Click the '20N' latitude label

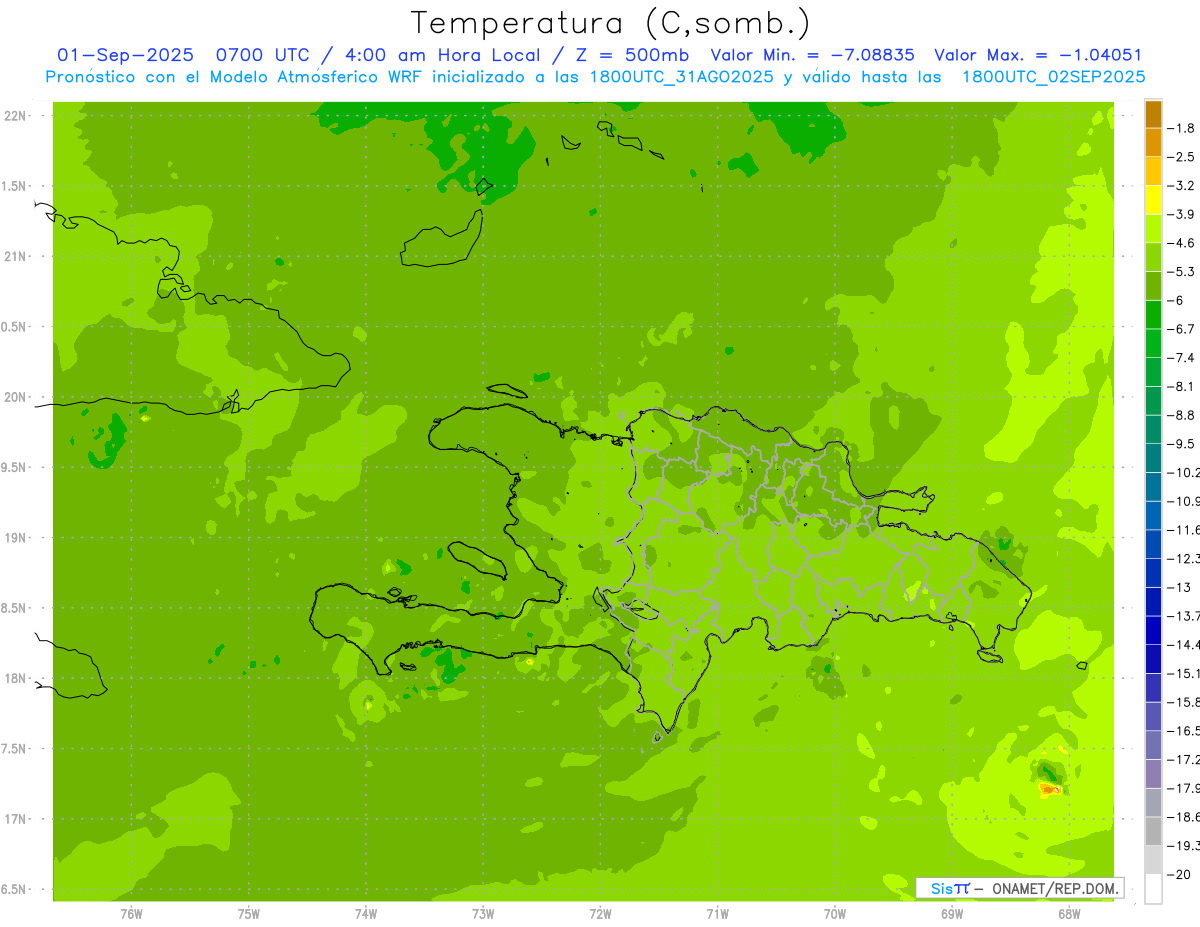point(16,397)
